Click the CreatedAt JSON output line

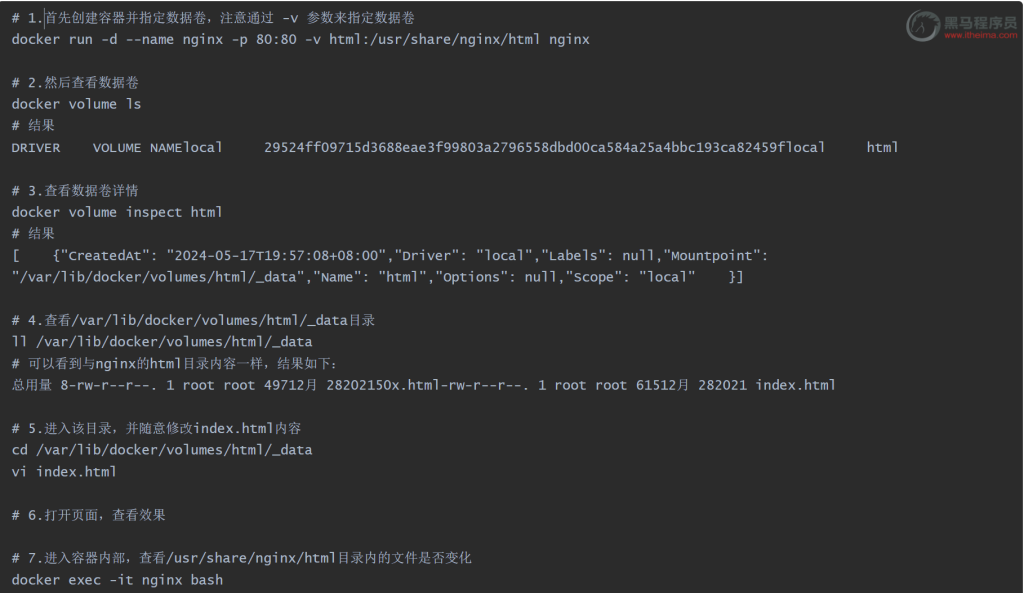[390, 255]
